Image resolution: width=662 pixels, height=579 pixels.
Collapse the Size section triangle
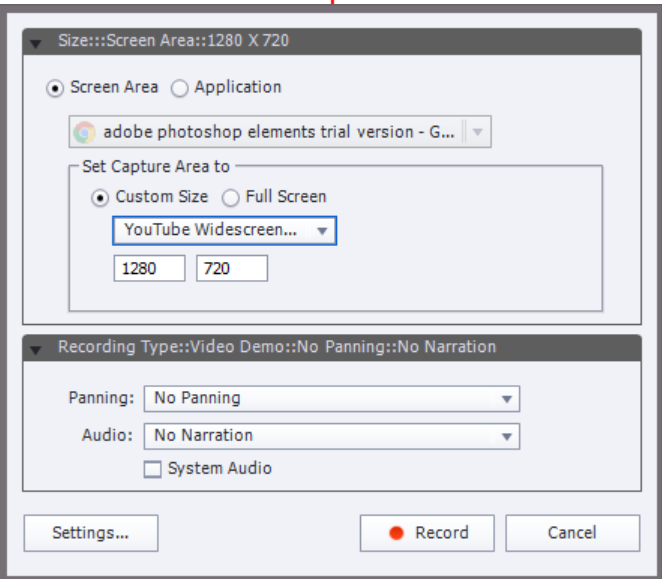click(x=37, y=43)
